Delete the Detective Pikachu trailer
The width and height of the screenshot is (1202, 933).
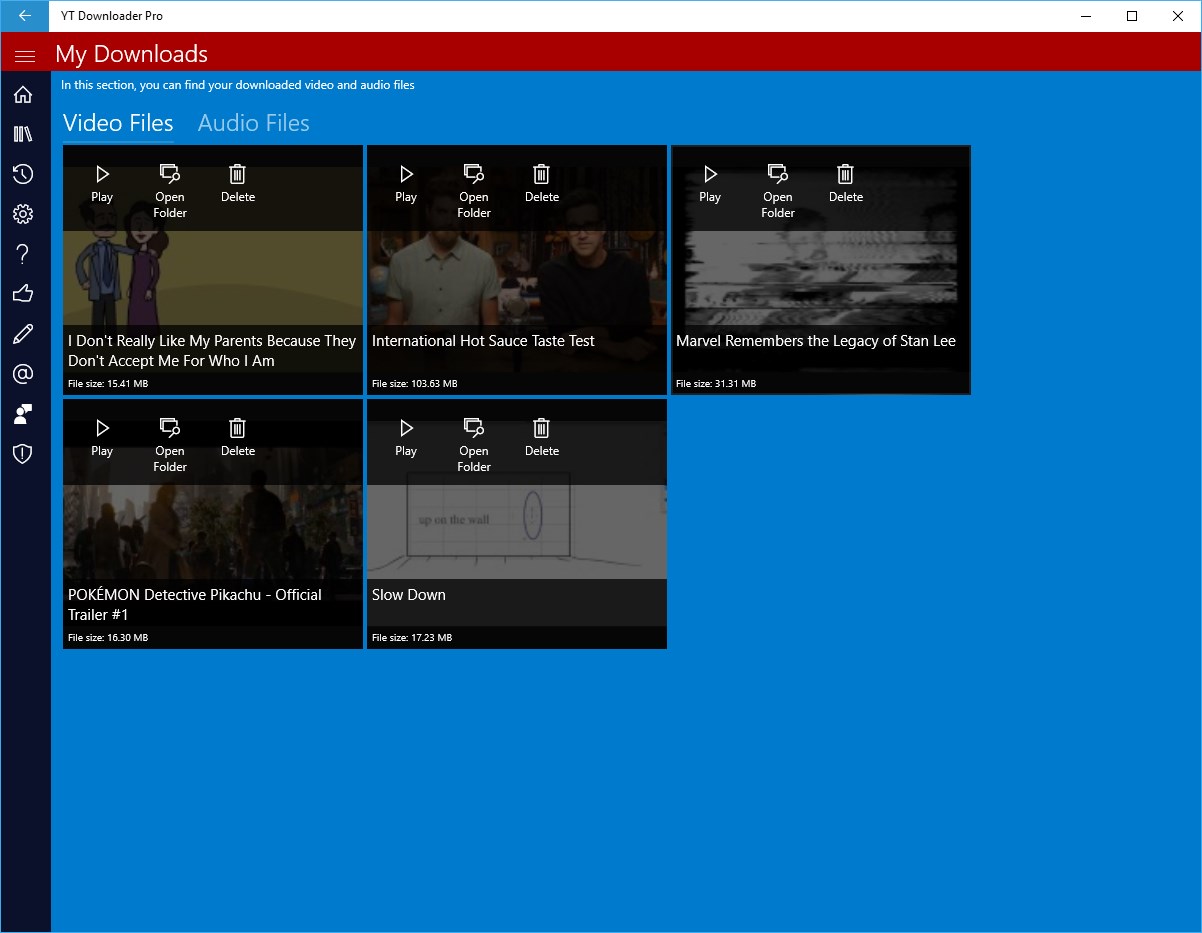(x=238, y=438)
